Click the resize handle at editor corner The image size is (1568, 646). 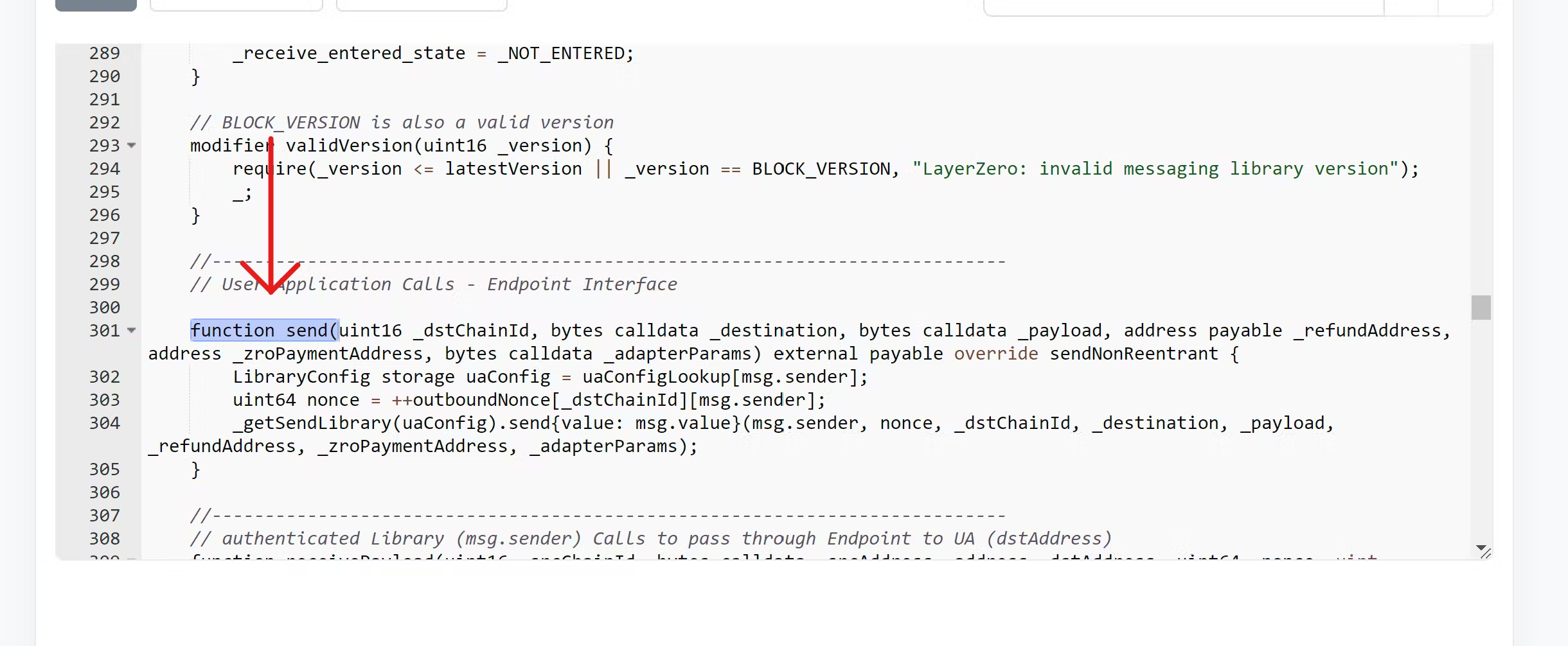(x=1486, y=554)
